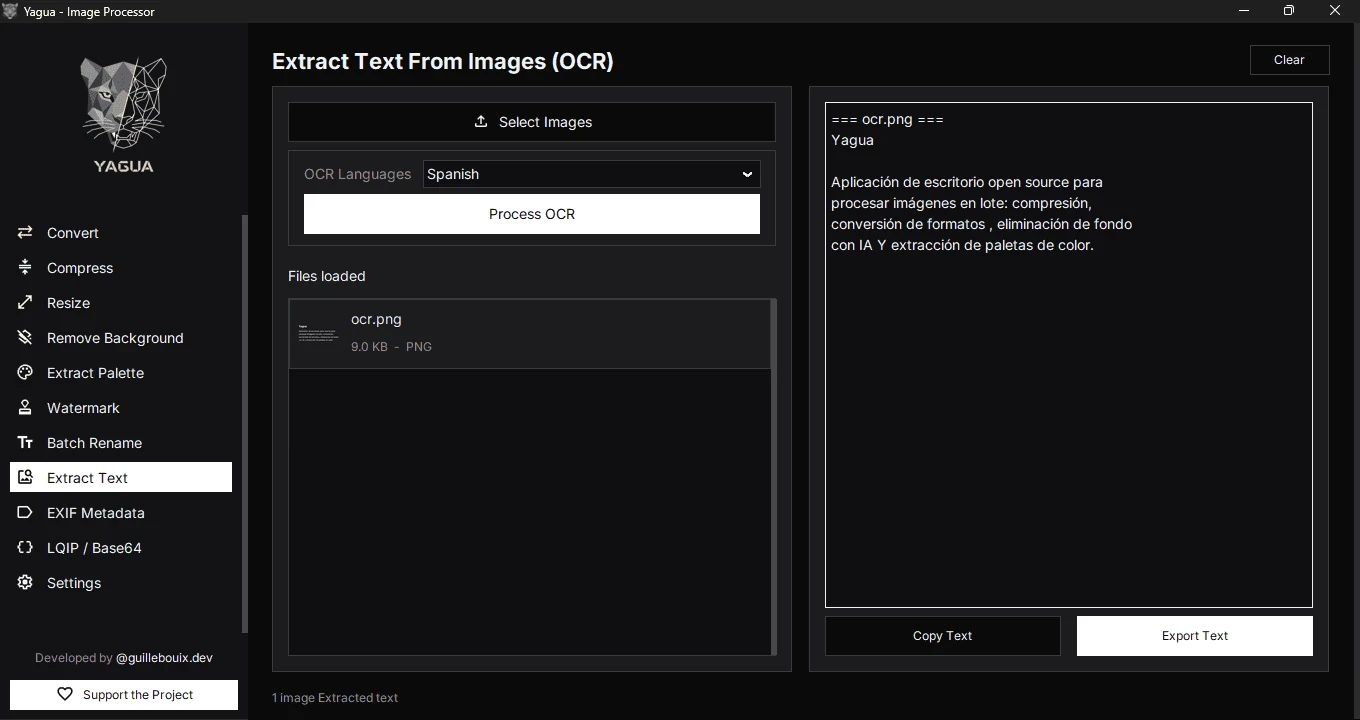Switch to Remove Background section
The width and height of the screenshot is (1360, 720).
click(121, 338)
